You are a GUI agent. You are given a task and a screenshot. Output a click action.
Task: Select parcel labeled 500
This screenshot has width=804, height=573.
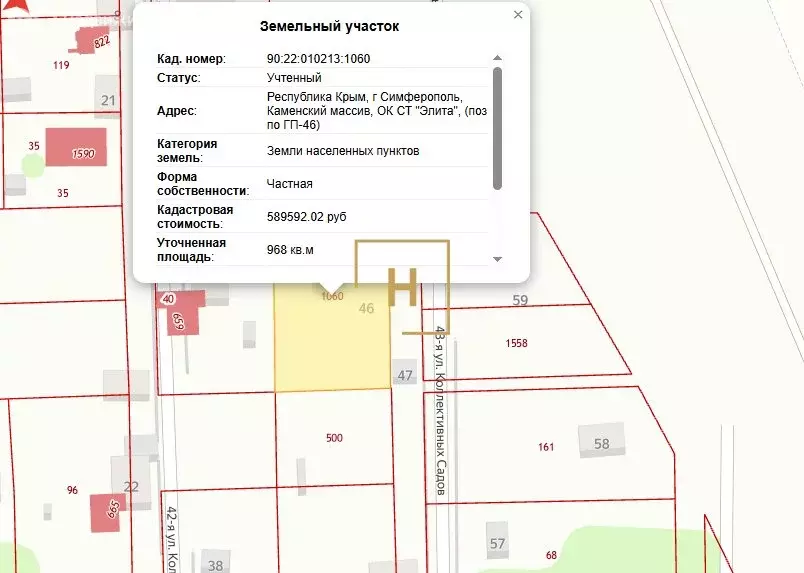[334, 438]
